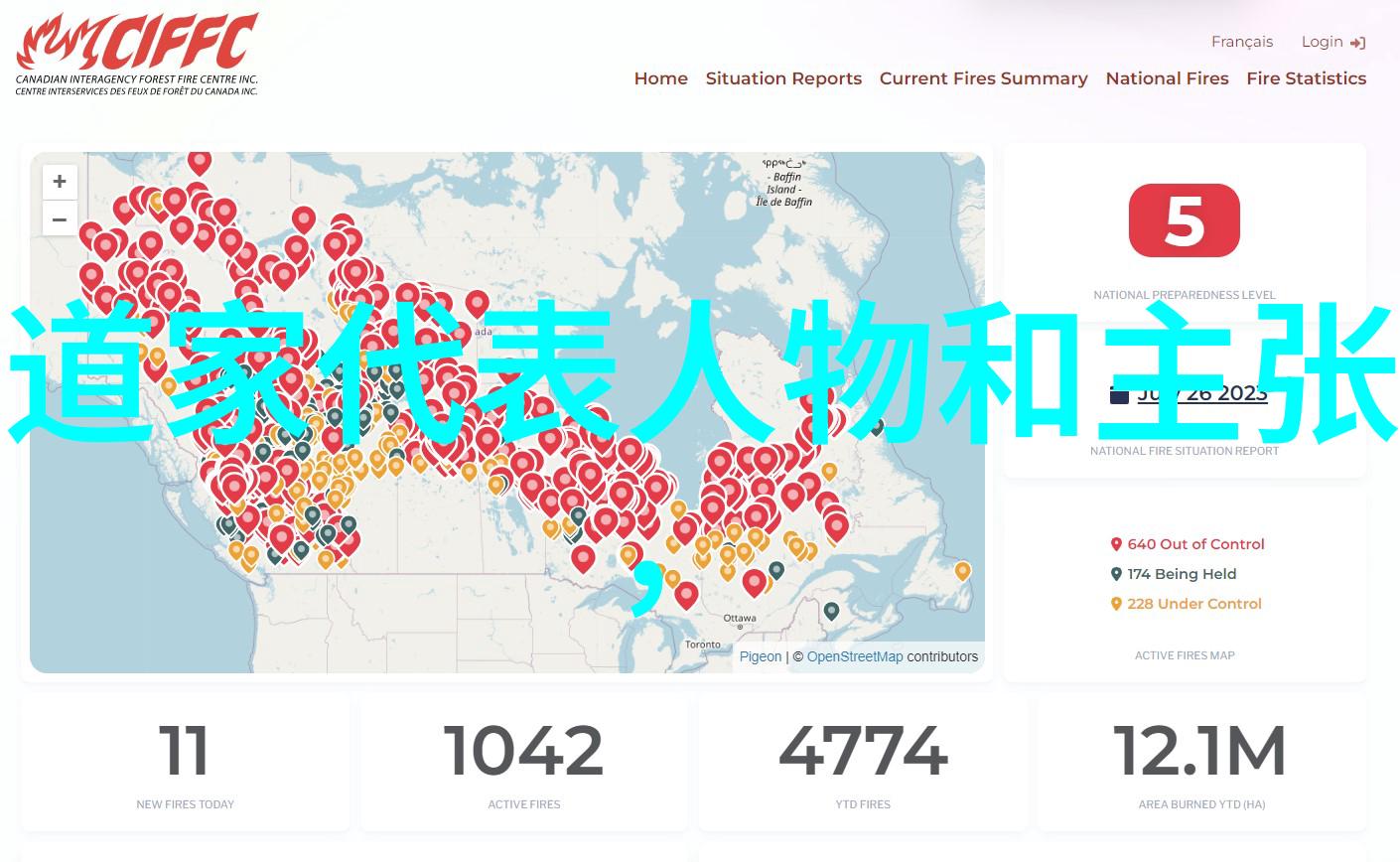Viewport: 1400px width, 862px height.
Task: Go to the Home page
Action: [660, 78]
